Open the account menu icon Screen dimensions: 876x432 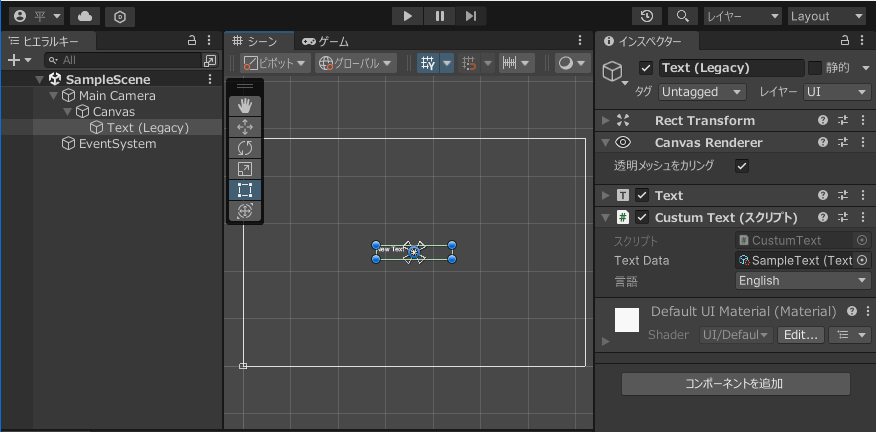pyautogui.click(x=37, y=16)
